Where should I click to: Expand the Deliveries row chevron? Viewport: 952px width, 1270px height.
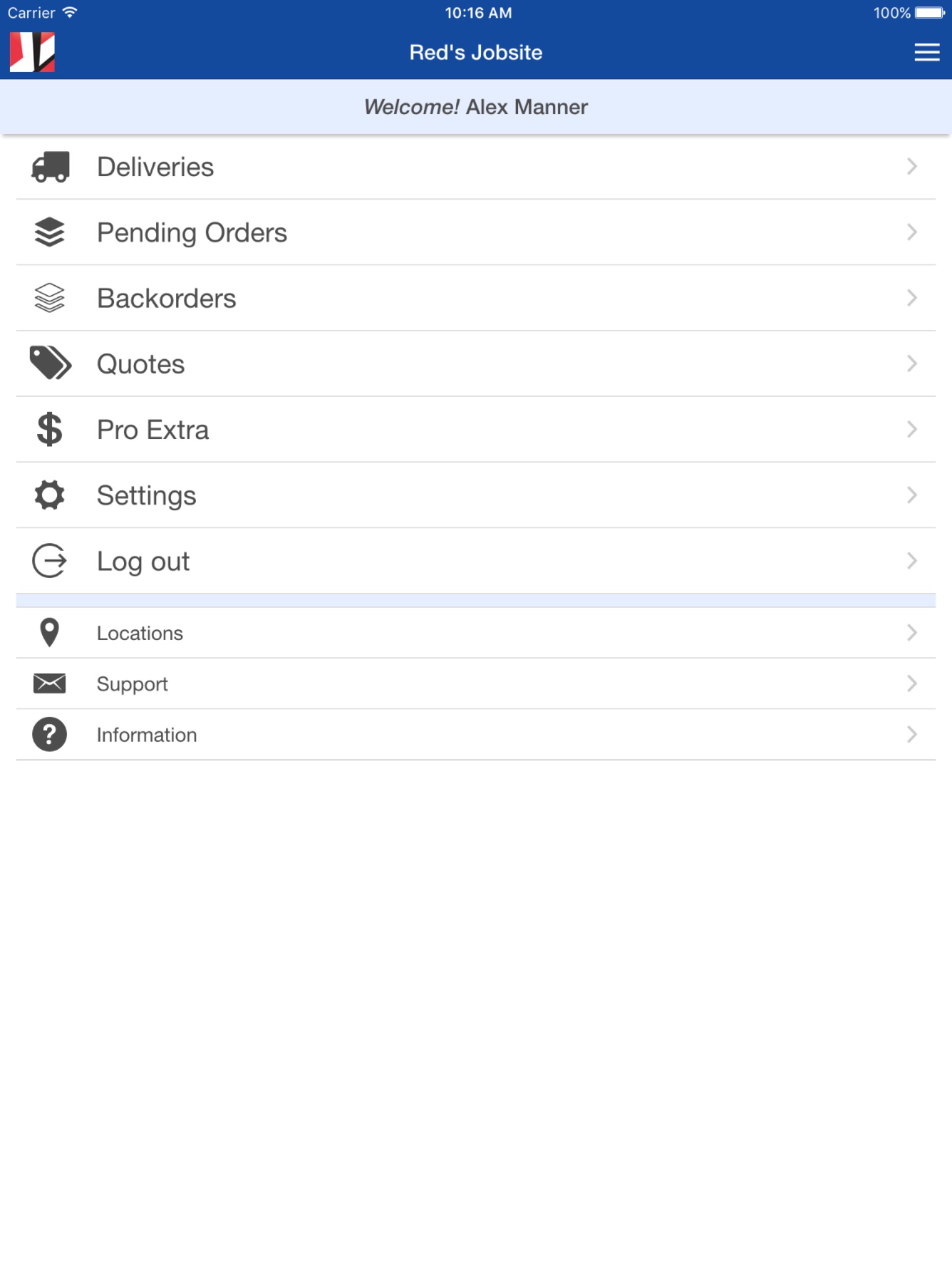(912, 166)
